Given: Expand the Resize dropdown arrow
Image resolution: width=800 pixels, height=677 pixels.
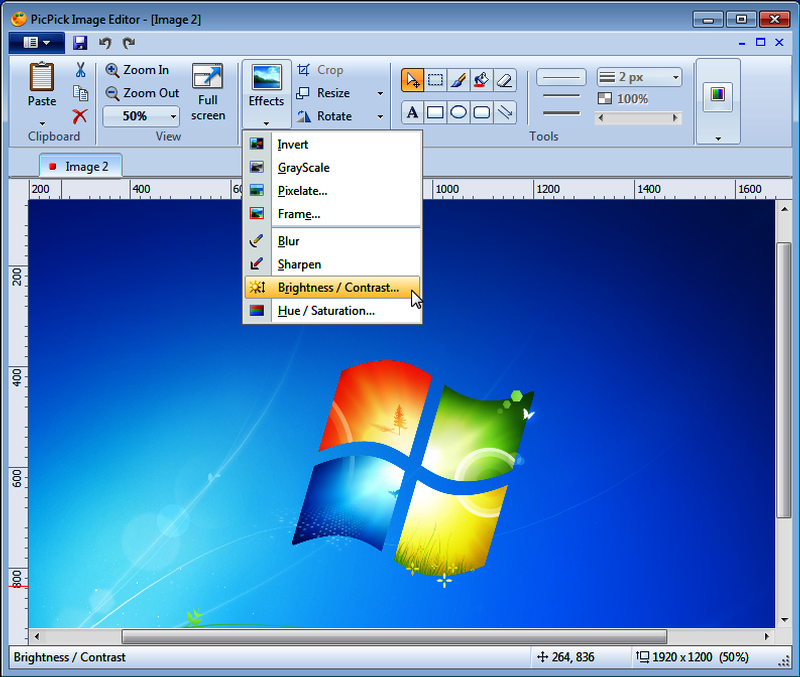Looking at the screenshot, I should (380, 93).
